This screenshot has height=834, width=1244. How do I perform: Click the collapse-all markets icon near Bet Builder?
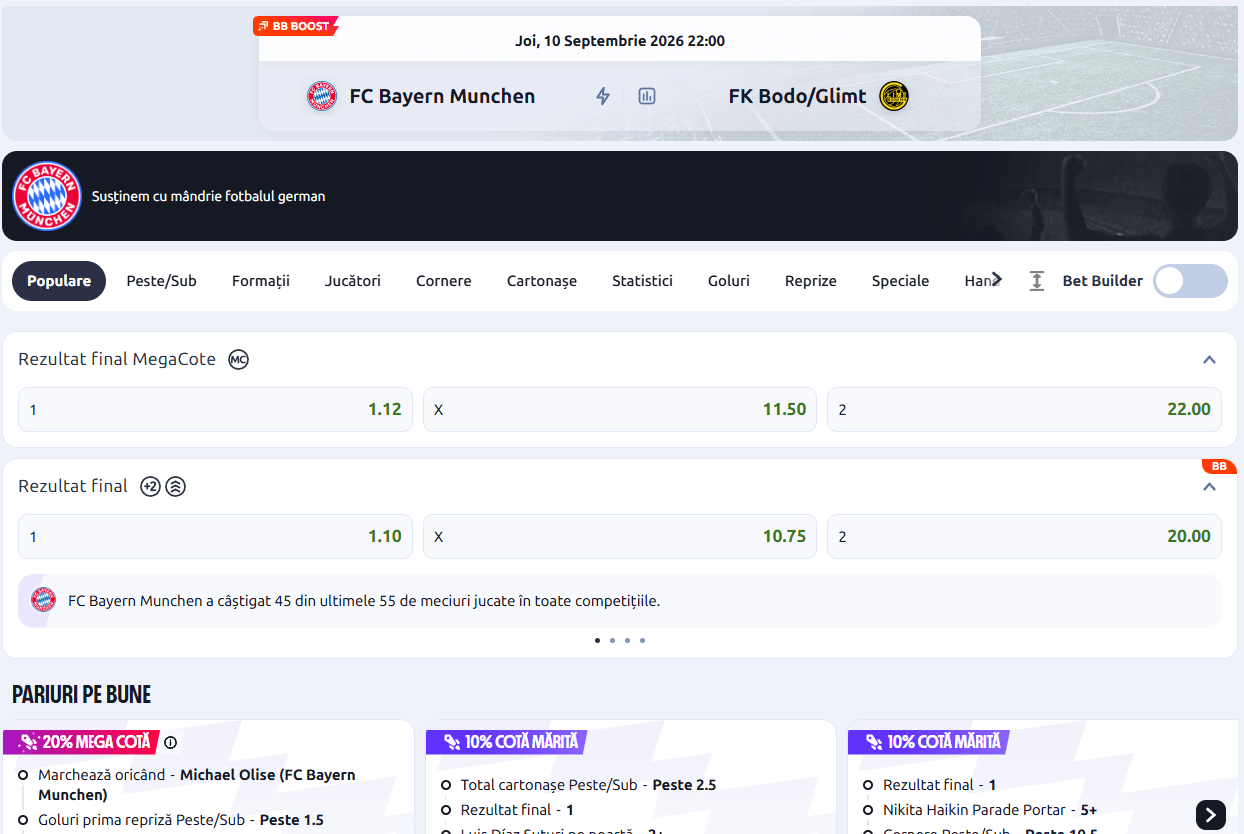click(1037, 281)
